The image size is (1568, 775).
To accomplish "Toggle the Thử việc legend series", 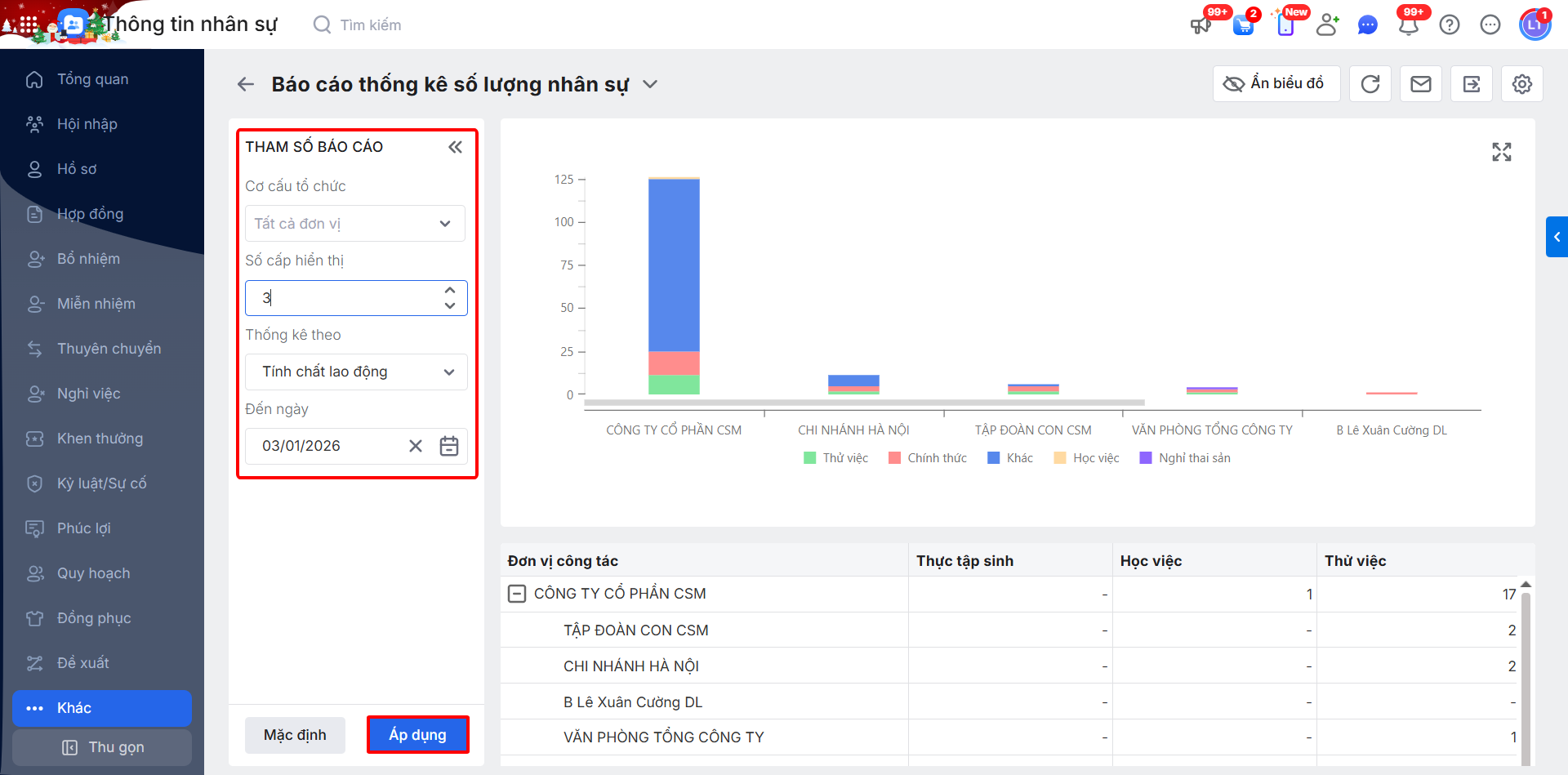I will 835,458.
